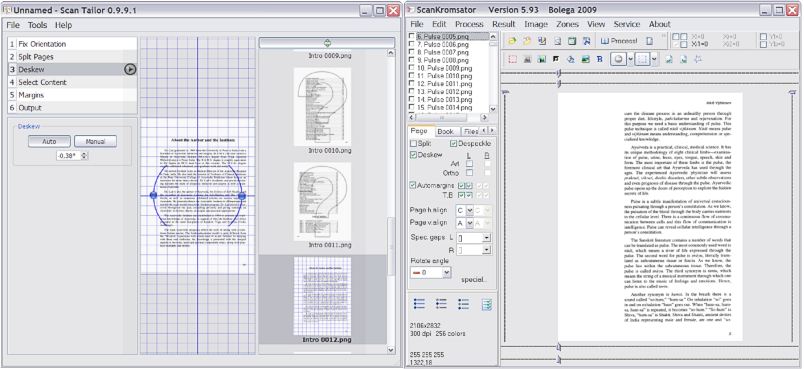
Task: Expand the Spec. gaps L dropdown
Action: [x=486, y=238]
